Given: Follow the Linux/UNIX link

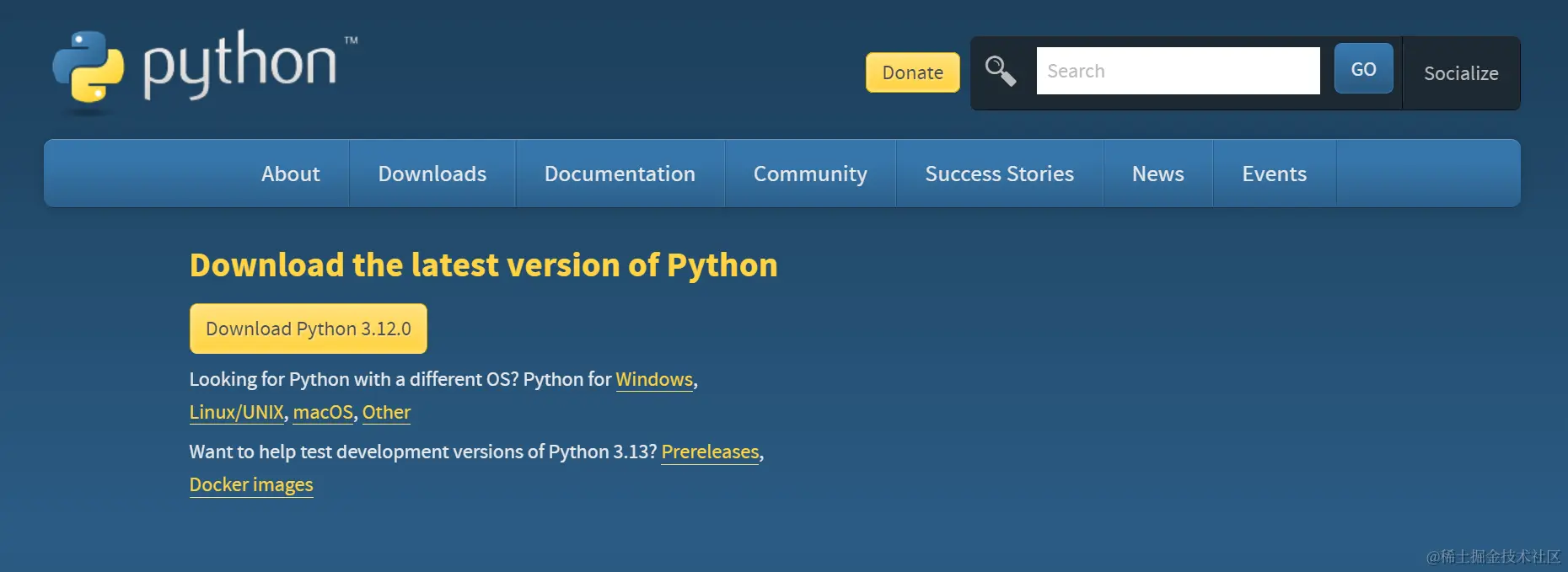Looking at the screenshot, I should [237, 412].
